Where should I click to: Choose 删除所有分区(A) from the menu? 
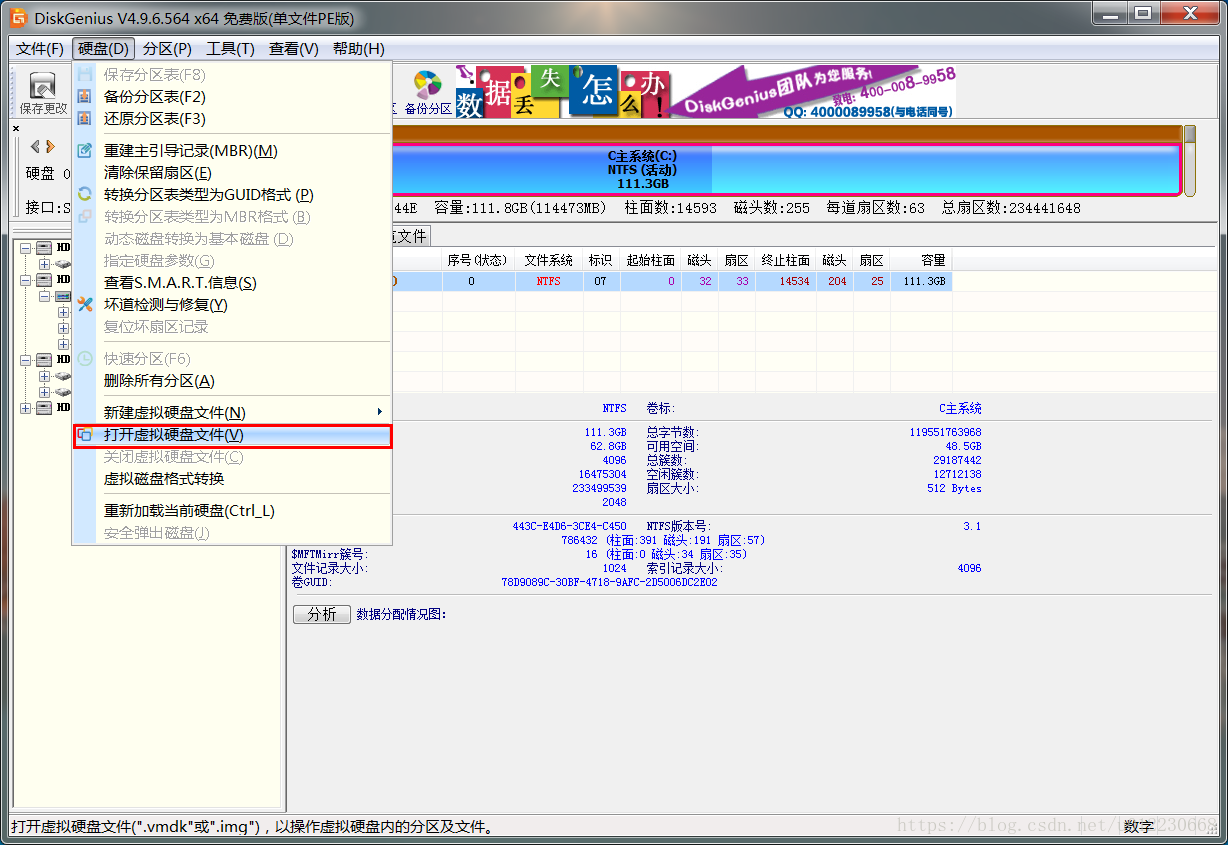pos(232,381)
